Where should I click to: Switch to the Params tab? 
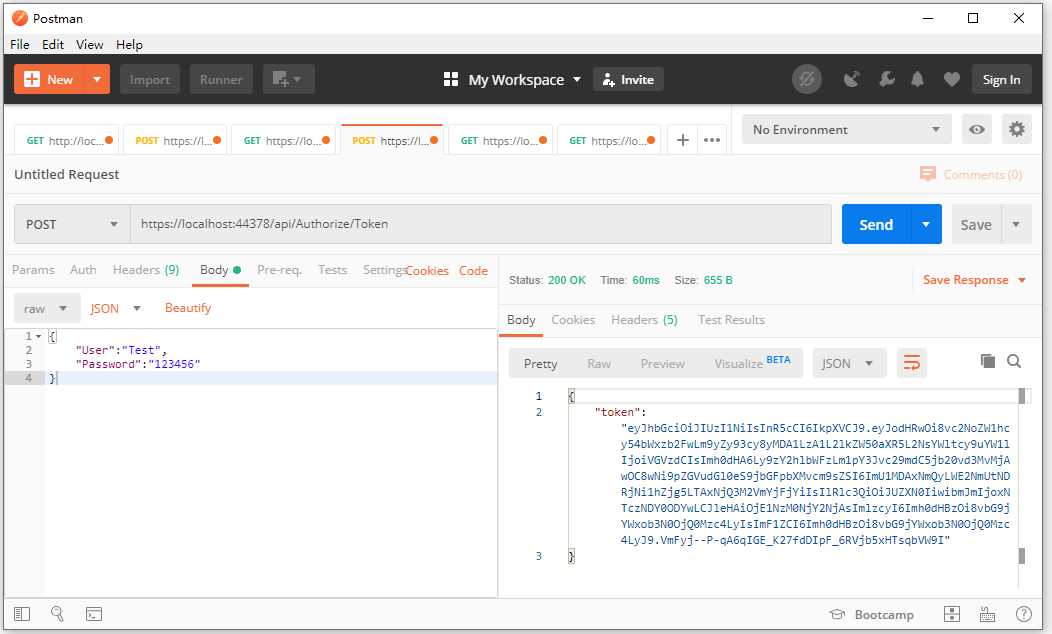click(x=33, y=270)
